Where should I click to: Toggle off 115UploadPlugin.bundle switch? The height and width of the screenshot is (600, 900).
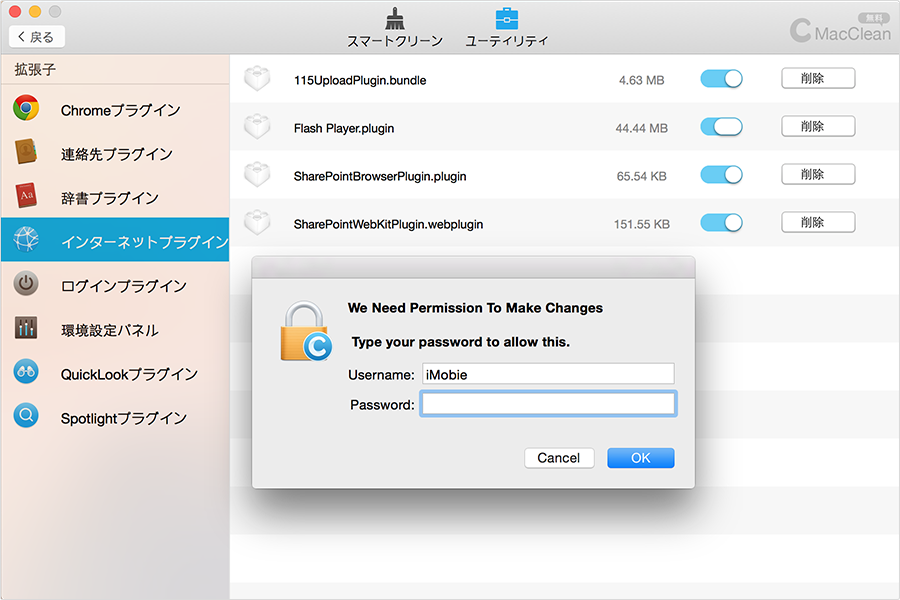[721, 79]
